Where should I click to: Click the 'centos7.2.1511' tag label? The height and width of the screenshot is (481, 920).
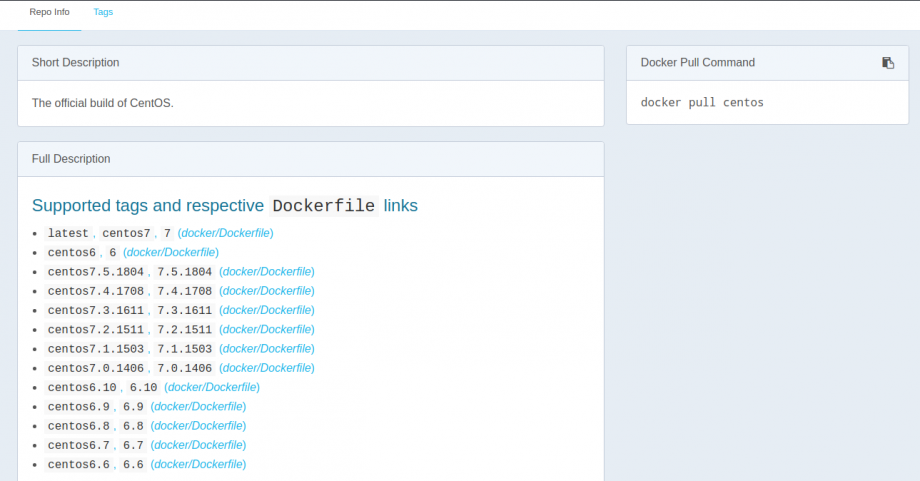pos(96,329)
